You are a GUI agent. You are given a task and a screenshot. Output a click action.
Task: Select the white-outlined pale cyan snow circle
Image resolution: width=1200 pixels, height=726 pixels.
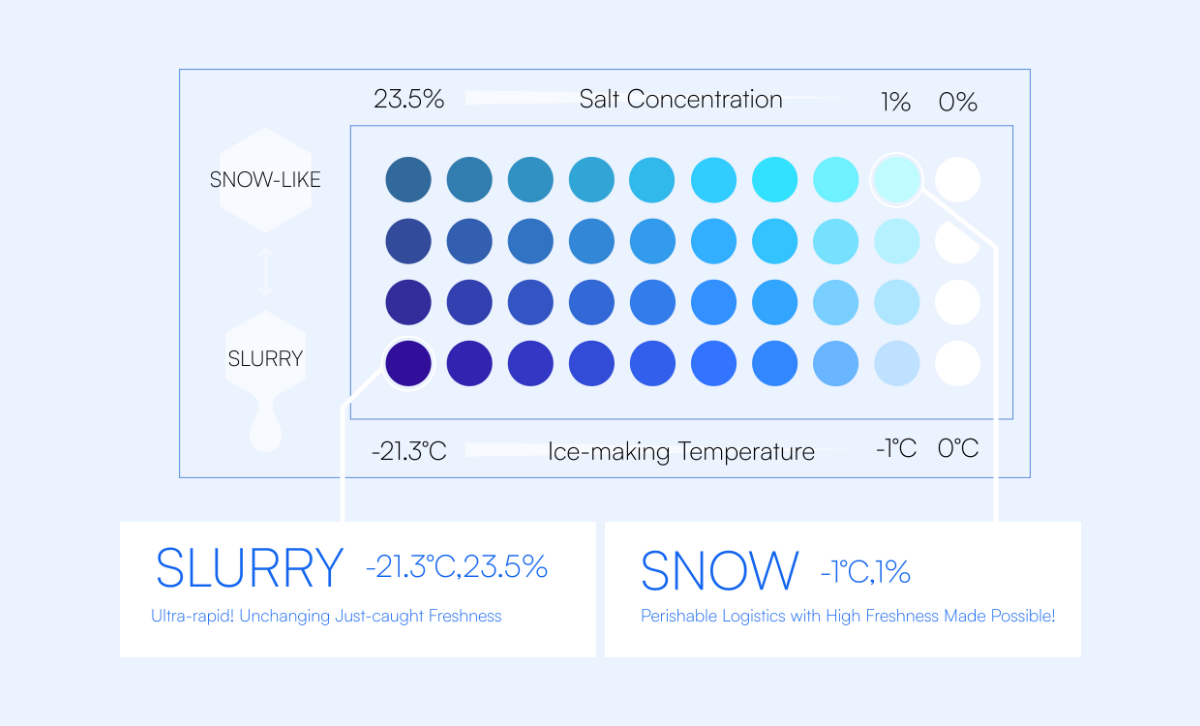point(896,180)
